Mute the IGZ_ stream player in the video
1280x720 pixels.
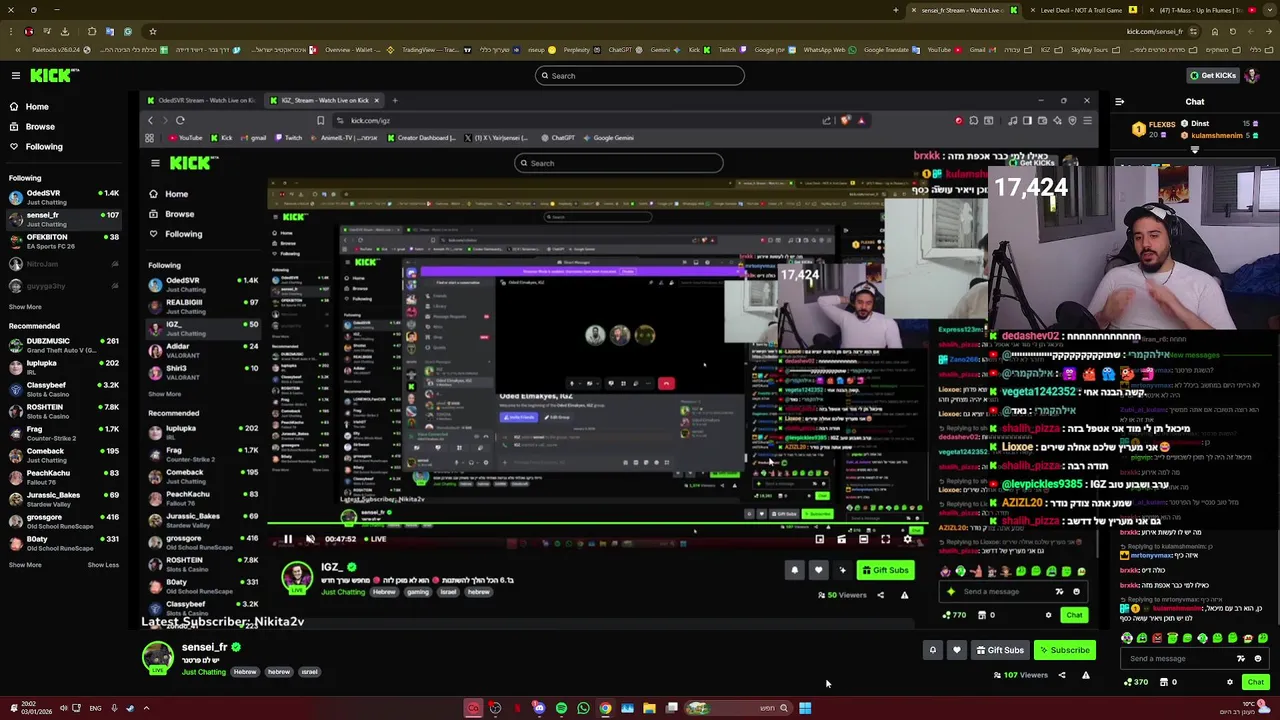click(310, 539)
